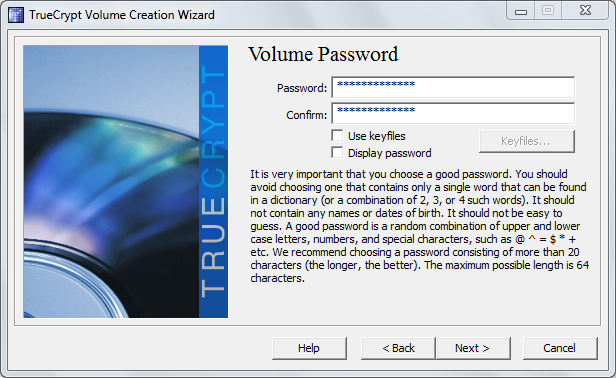This screenshot has height=378, width=616.
Task: Click the disabled maximize button
Action: point(548,11)
